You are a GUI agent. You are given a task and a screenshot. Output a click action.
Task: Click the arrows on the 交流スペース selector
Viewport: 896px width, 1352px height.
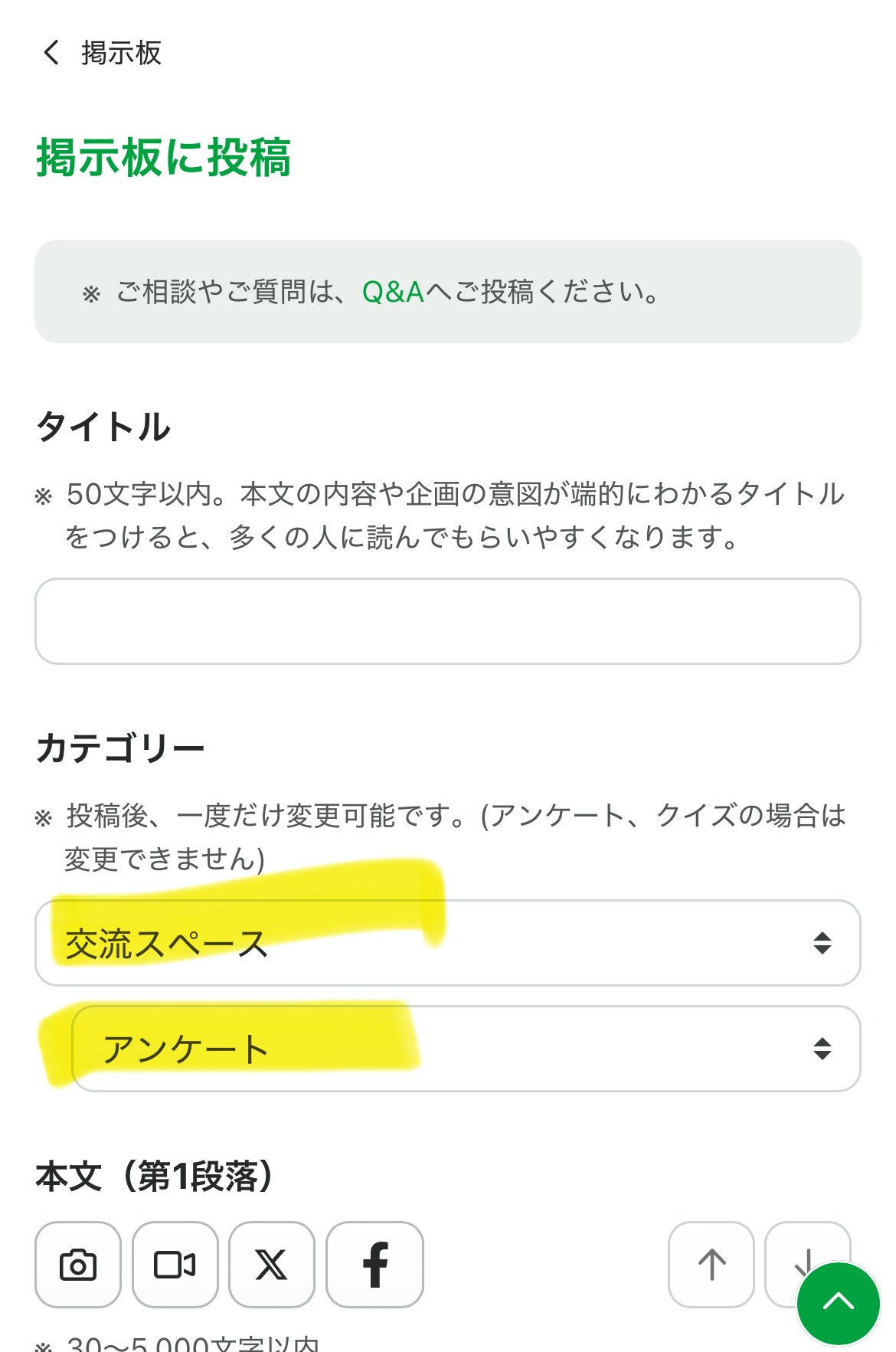coord(822,943)
